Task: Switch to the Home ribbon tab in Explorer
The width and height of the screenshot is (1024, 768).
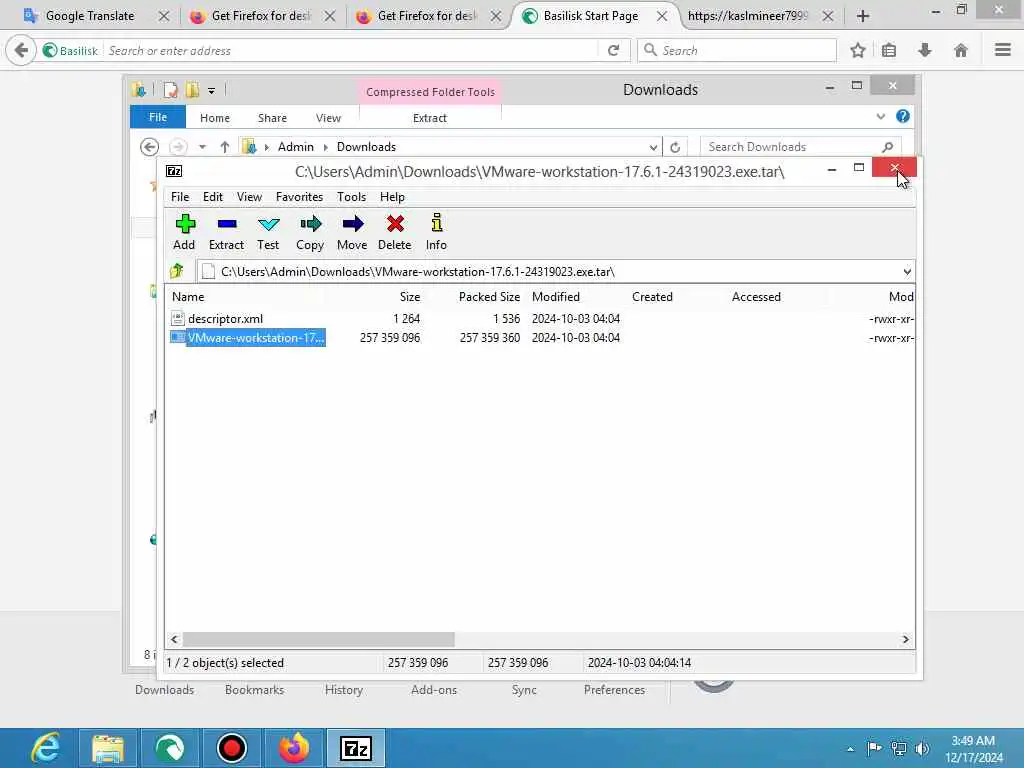Action: [x=215, y=118]
